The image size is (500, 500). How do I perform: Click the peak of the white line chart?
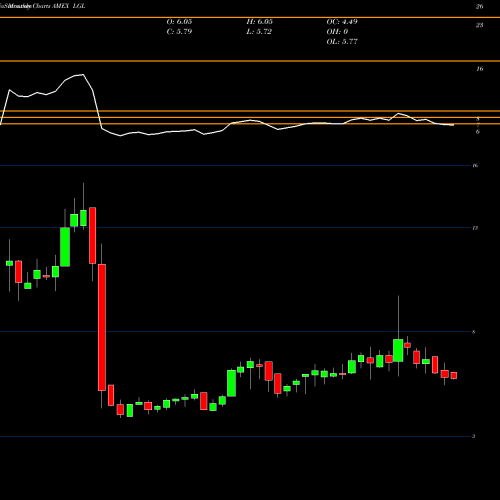[x=82, y=75]
